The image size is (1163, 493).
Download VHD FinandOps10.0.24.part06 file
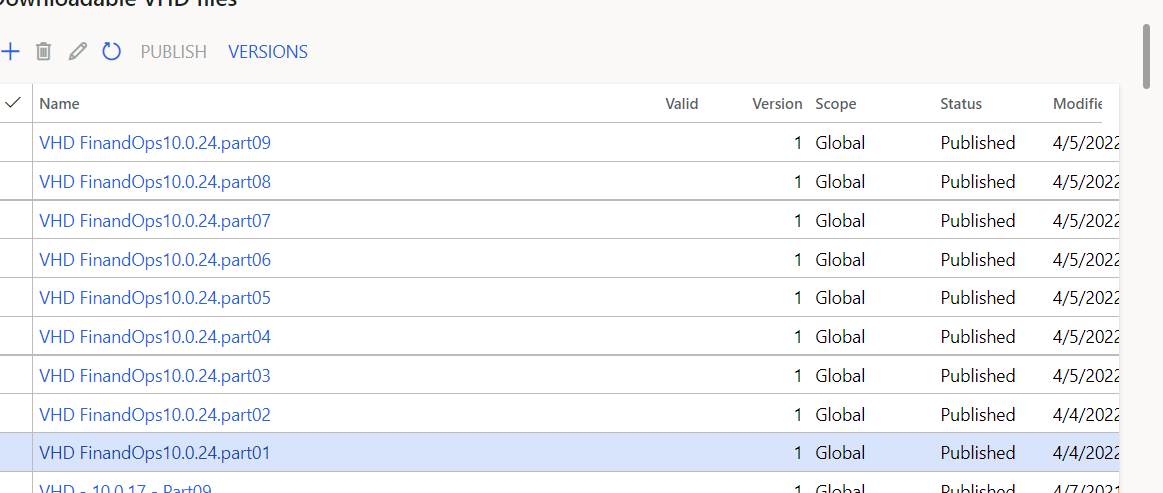155,259
